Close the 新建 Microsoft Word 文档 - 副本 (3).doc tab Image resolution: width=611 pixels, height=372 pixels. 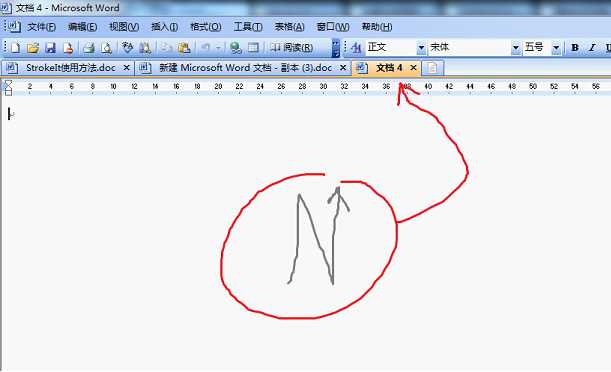(343, 68)
